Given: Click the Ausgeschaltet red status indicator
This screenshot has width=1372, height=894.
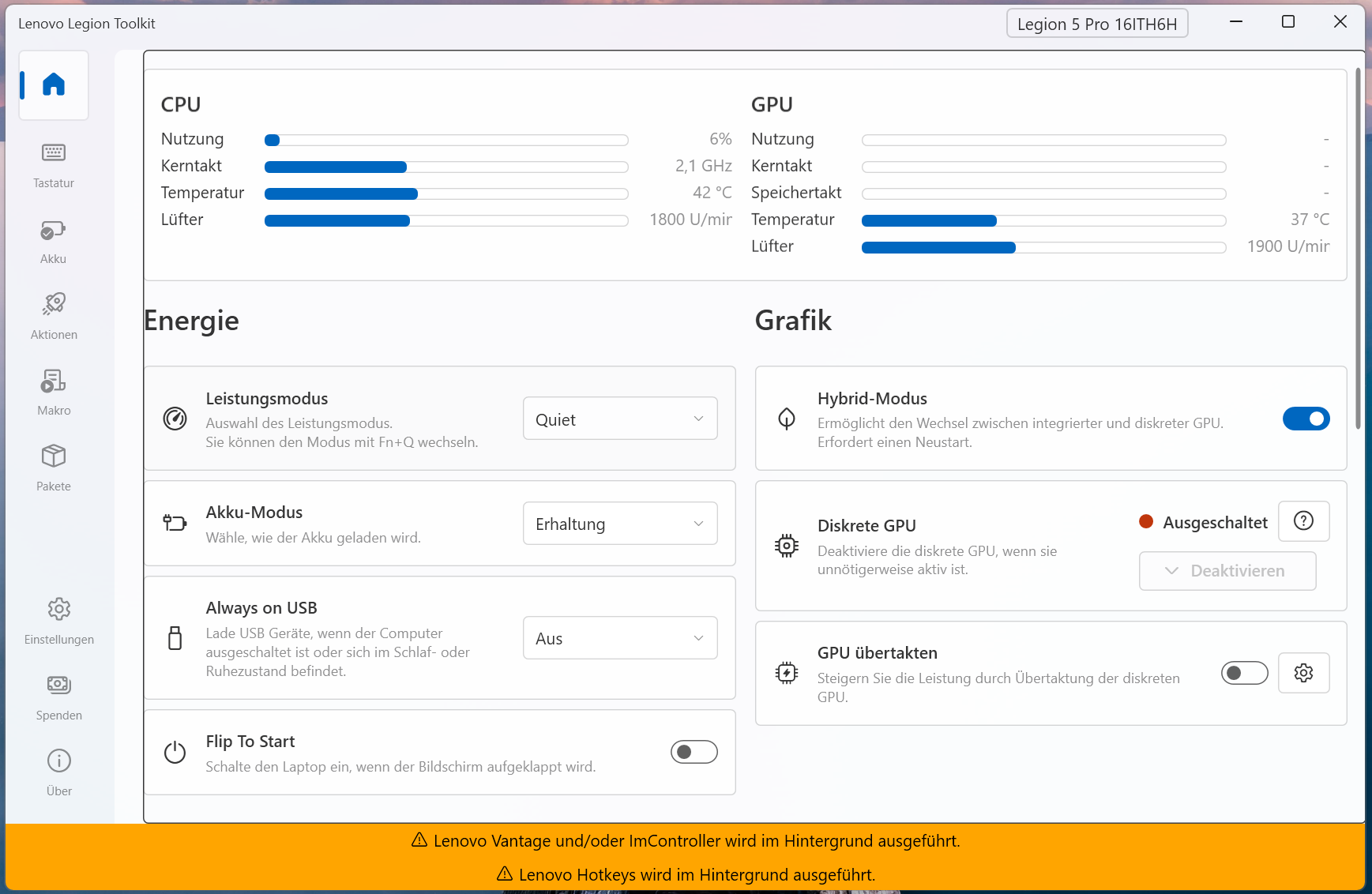Looking at the screenshot, I should [1146, 521].
